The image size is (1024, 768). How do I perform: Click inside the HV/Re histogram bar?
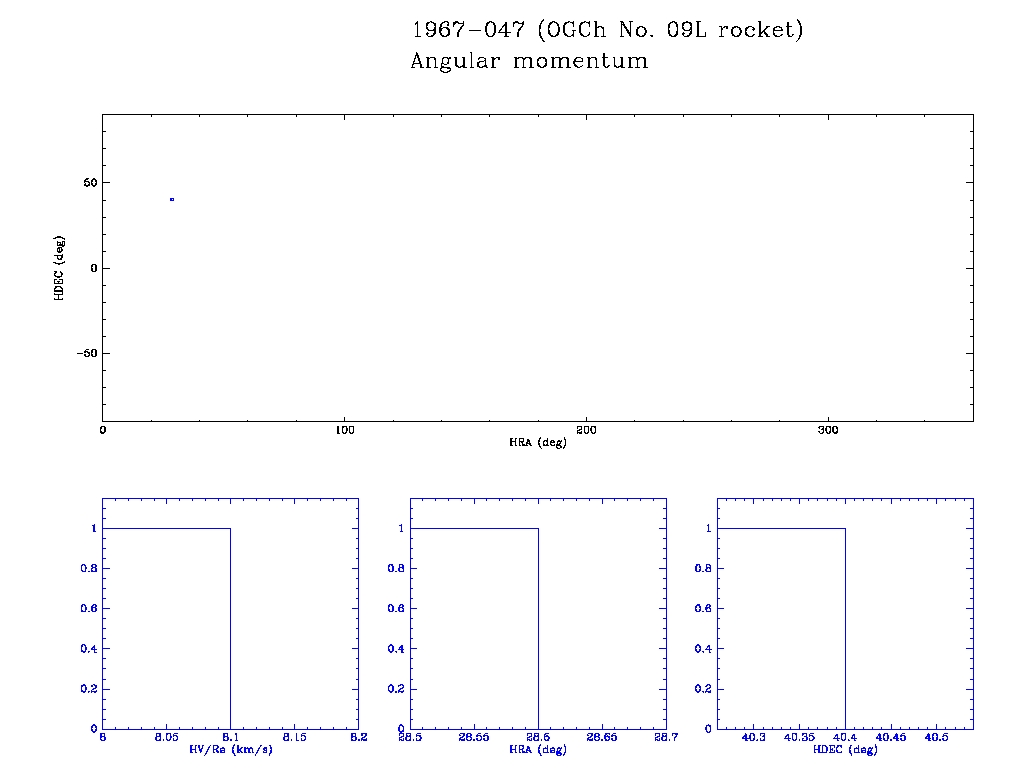(166, 628)
